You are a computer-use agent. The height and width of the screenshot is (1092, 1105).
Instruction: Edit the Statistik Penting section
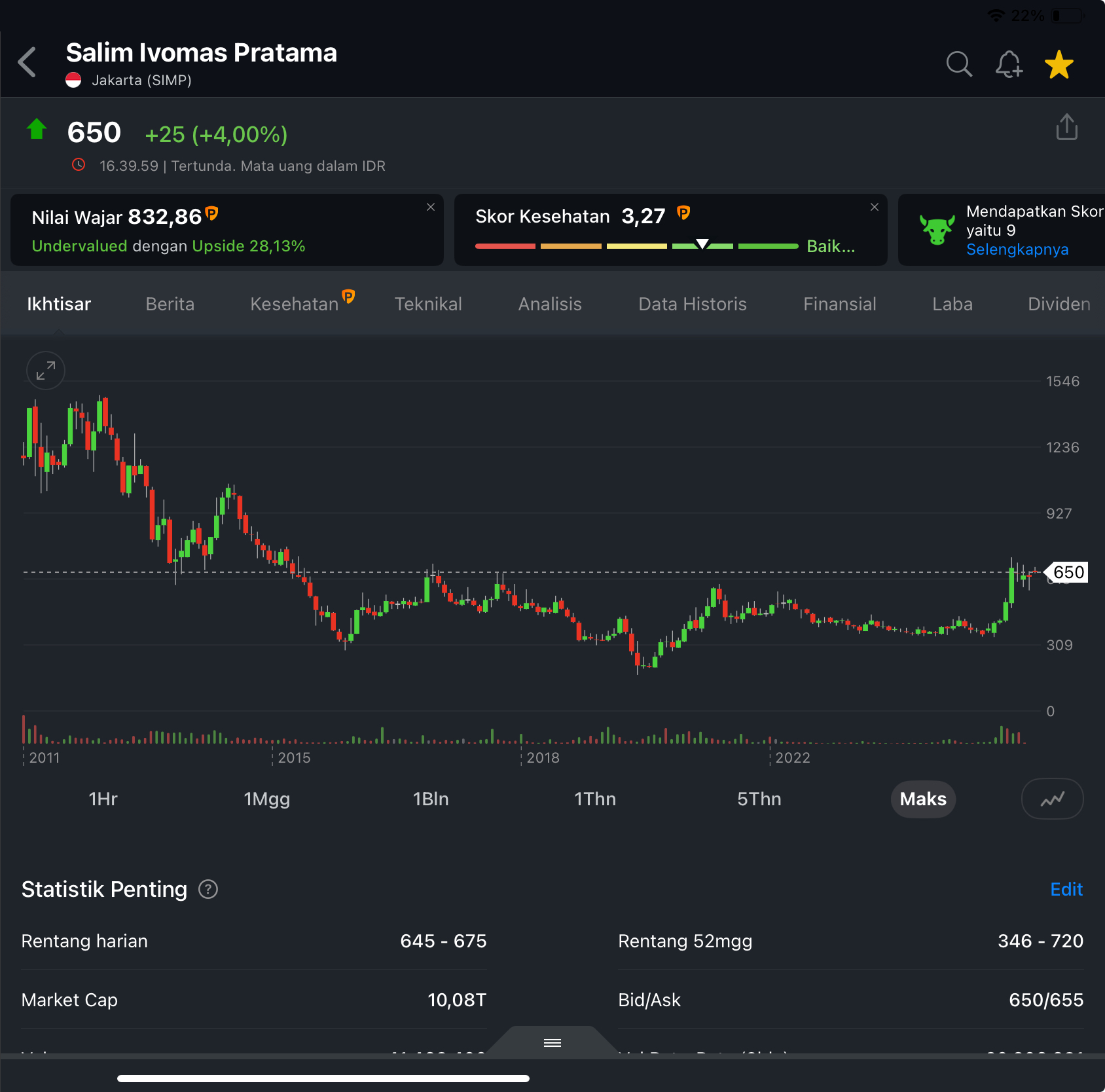pos(1066,889)
